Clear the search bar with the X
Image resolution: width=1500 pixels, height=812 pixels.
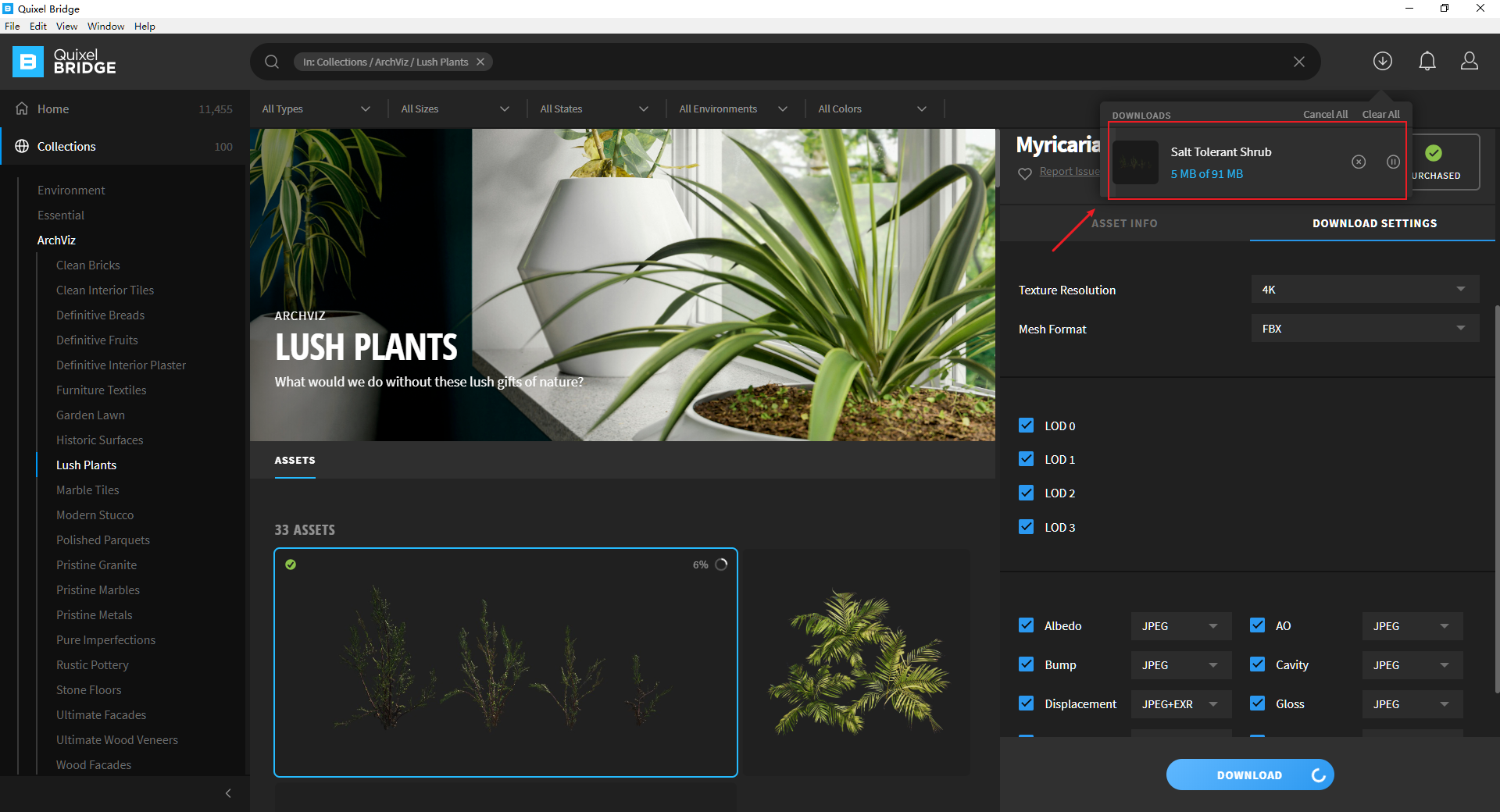[x=1298, y=62]
